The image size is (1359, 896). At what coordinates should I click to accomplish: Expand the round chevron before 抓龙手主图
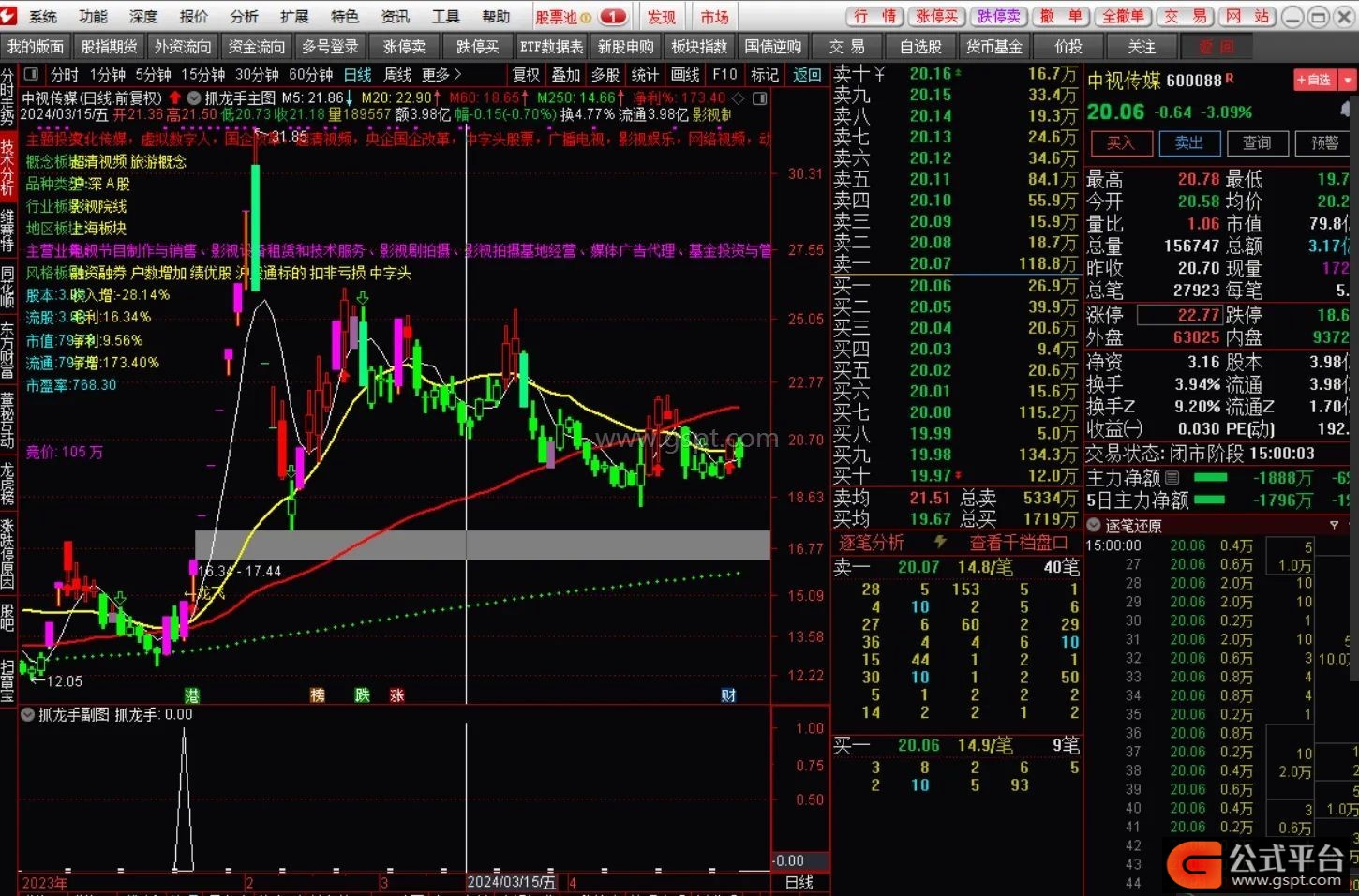point(194,97)
